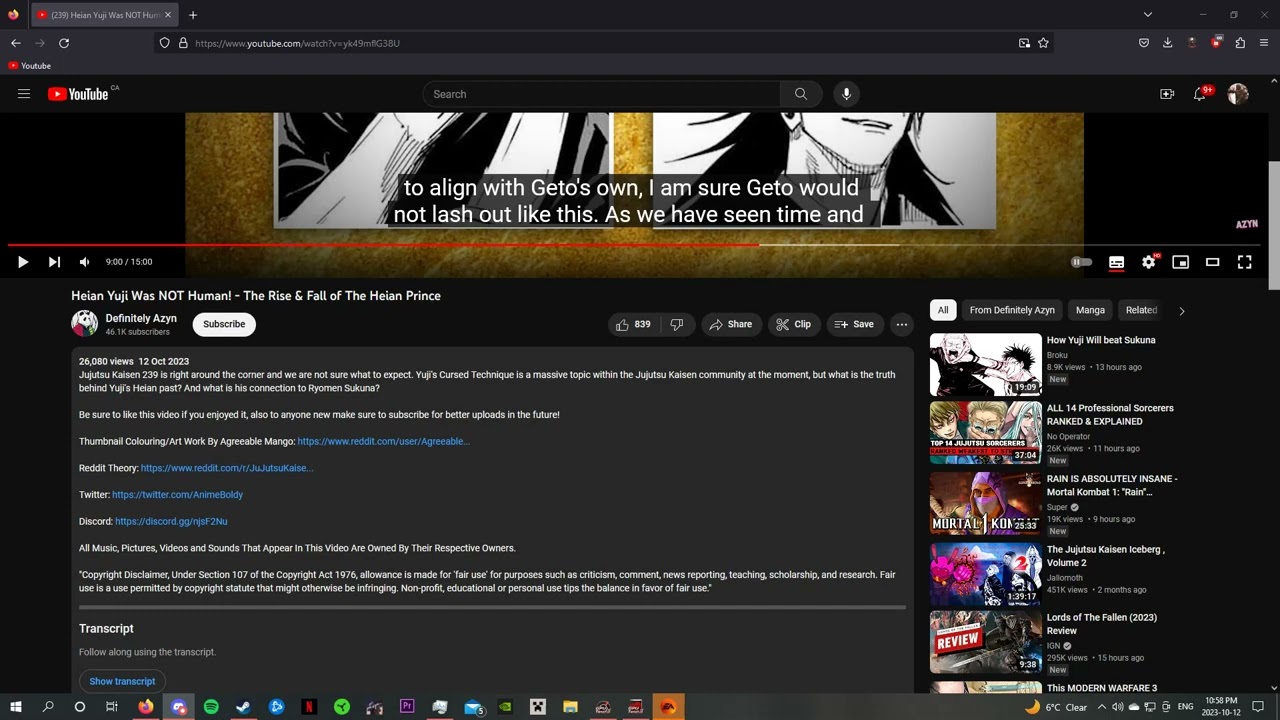The height and width of the screenshot is (720, 1280).
Task: Open YouTube notifications bell
Action: (x=1200, y=94)
